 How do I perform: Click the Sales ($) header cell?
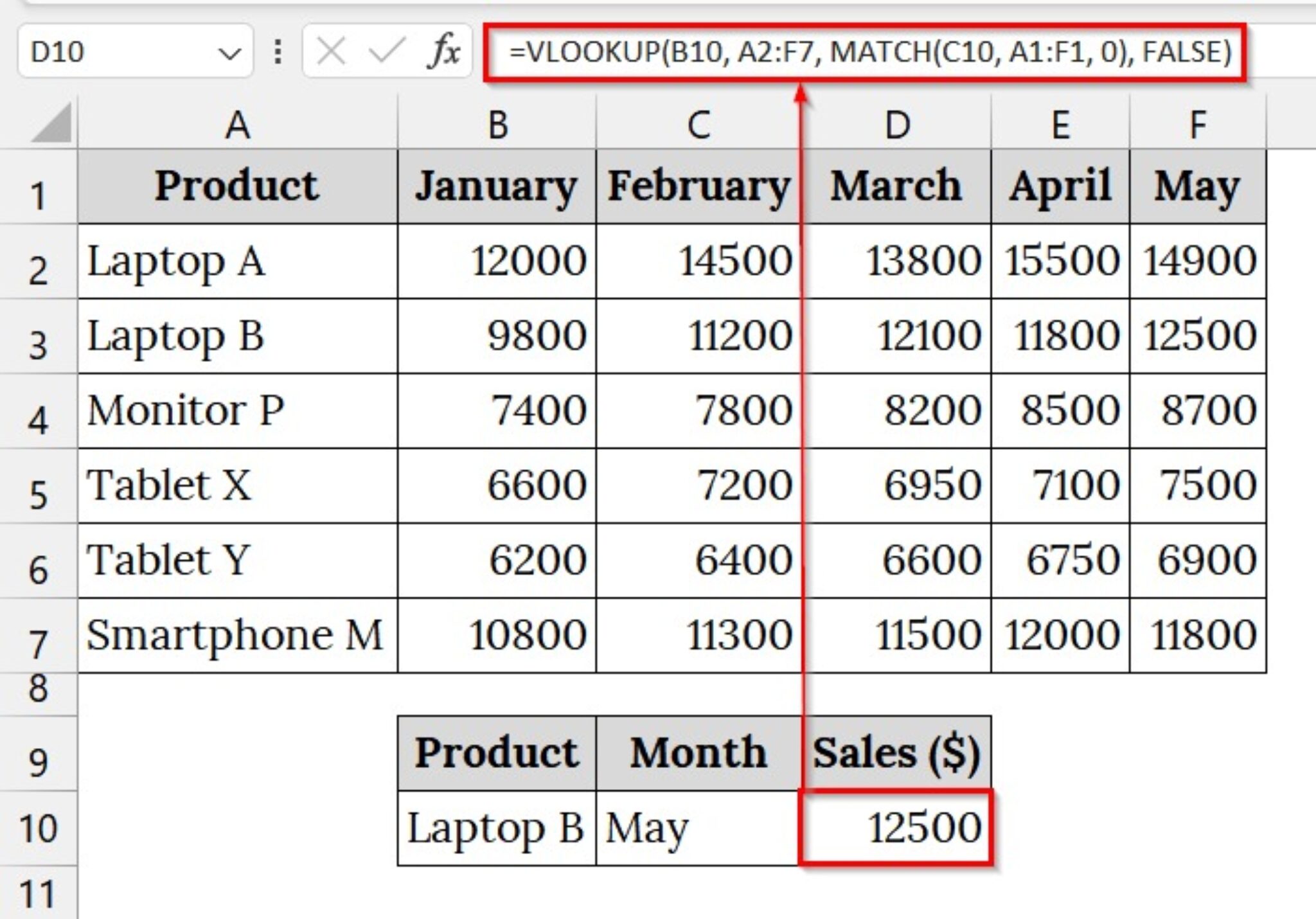tap(896, 753)
